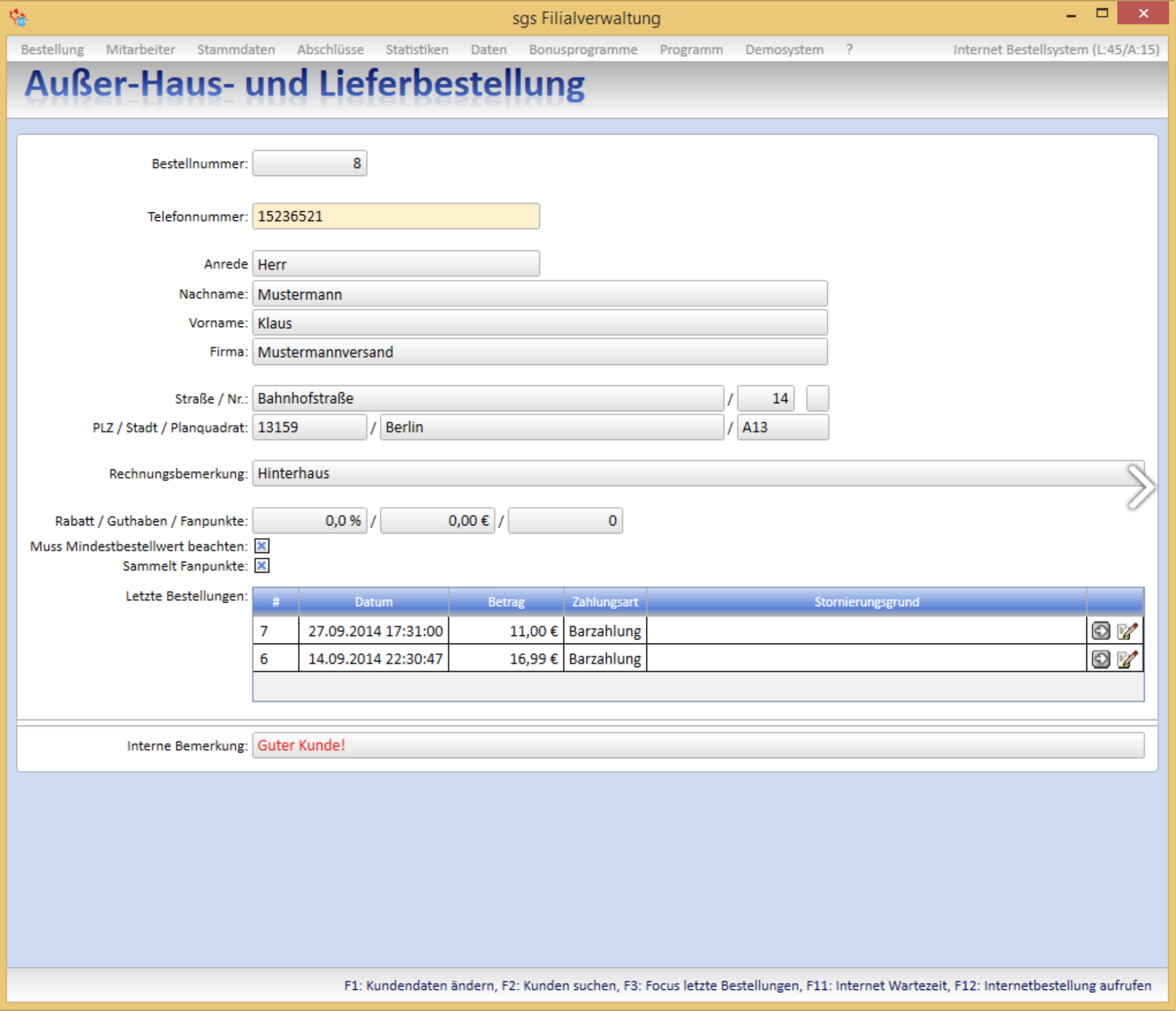Click the reorder arrow icon for order 6
This screenshot has width=1176, height=1011.
1101,659
